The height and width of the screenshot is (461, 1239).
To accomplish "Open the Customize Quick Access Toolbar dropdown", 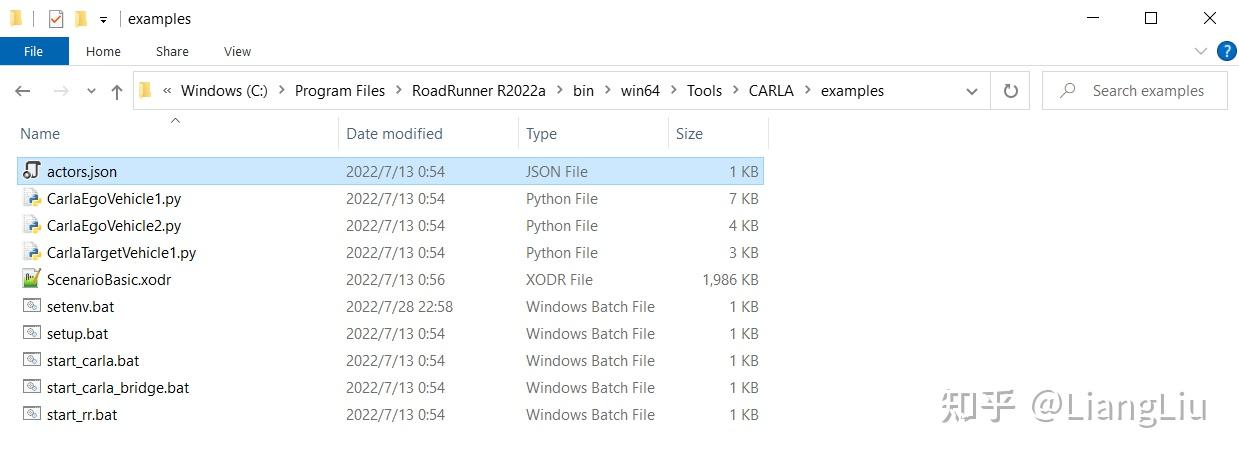I will pos(103,19).
